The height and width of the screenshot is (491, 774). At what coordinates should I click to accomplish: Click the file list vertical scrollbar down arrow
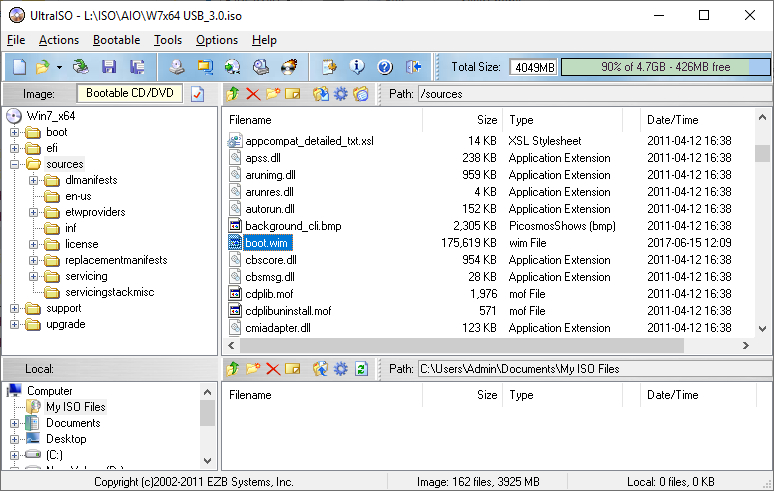click(x=762, y=328)
